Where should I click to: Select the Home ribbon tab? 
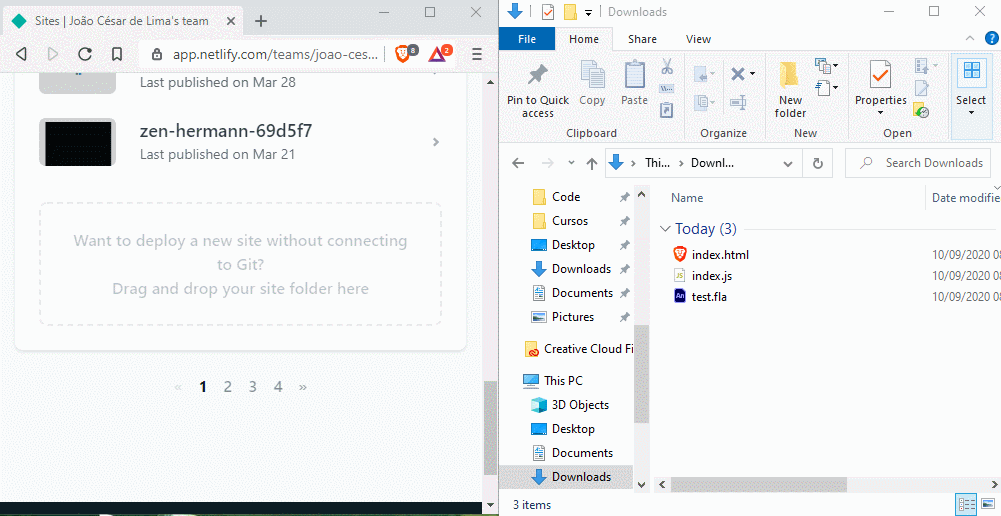tap(583, 39)
